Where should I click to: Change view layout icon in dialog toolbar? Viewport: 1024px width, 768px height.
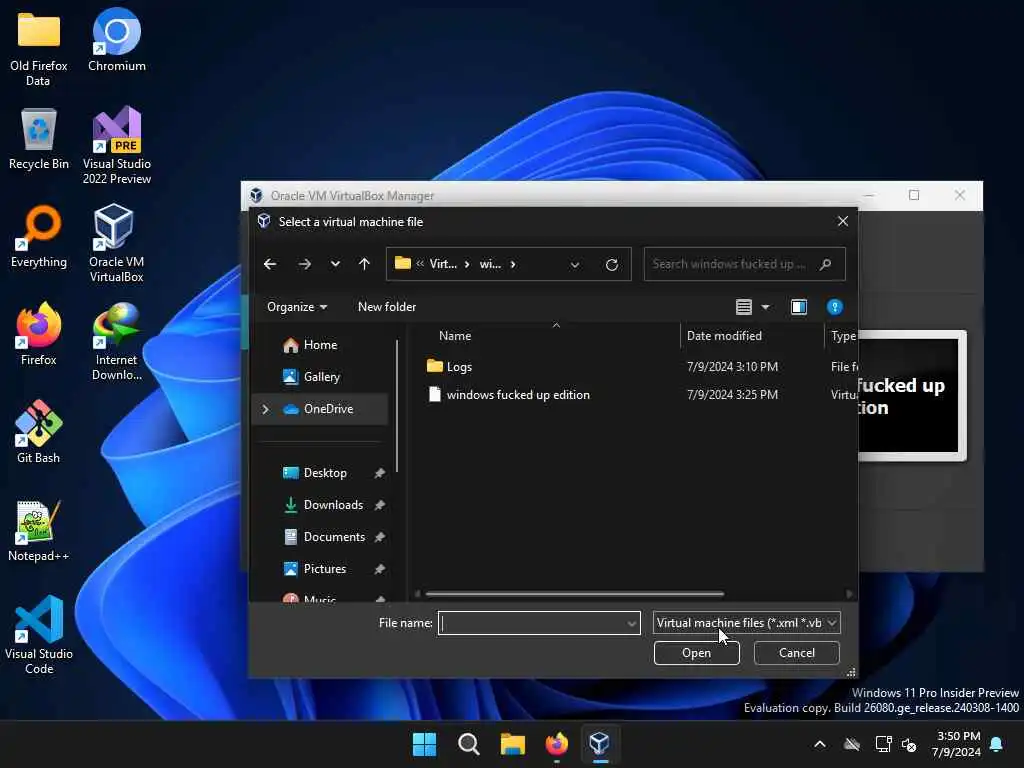click(743, 307)
